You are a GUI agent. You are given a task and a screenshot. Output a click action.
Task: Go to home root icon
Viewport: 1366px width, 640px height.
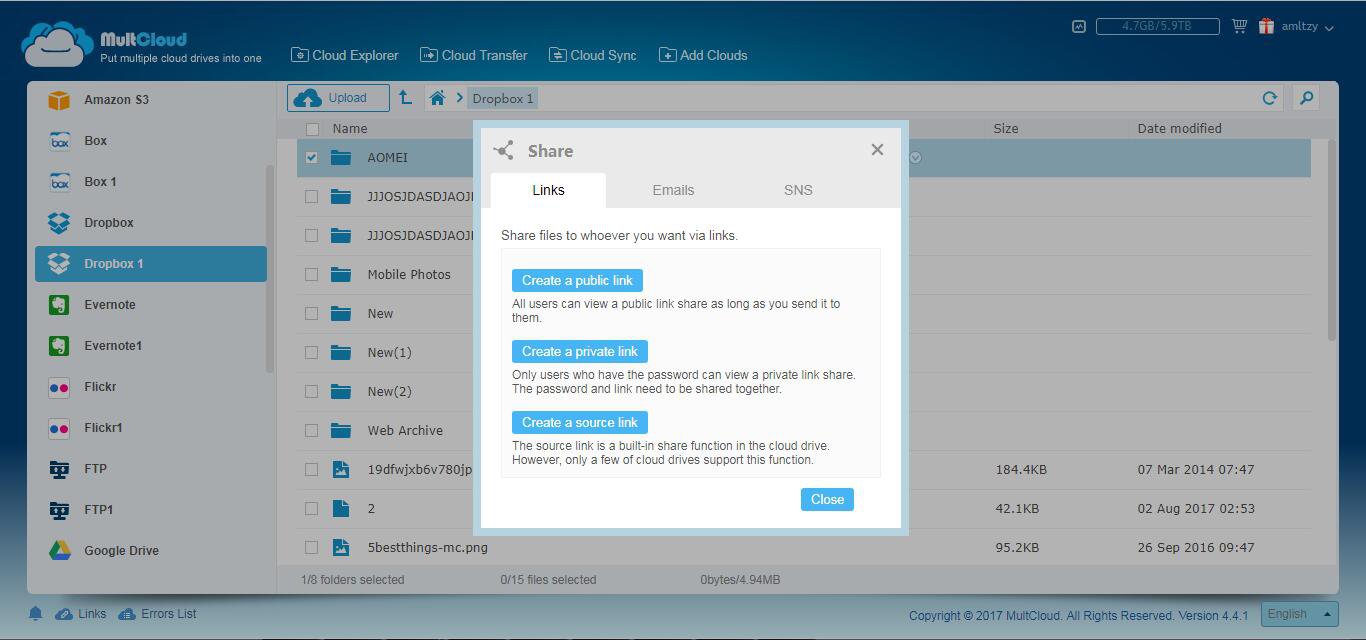coord(437,98)
